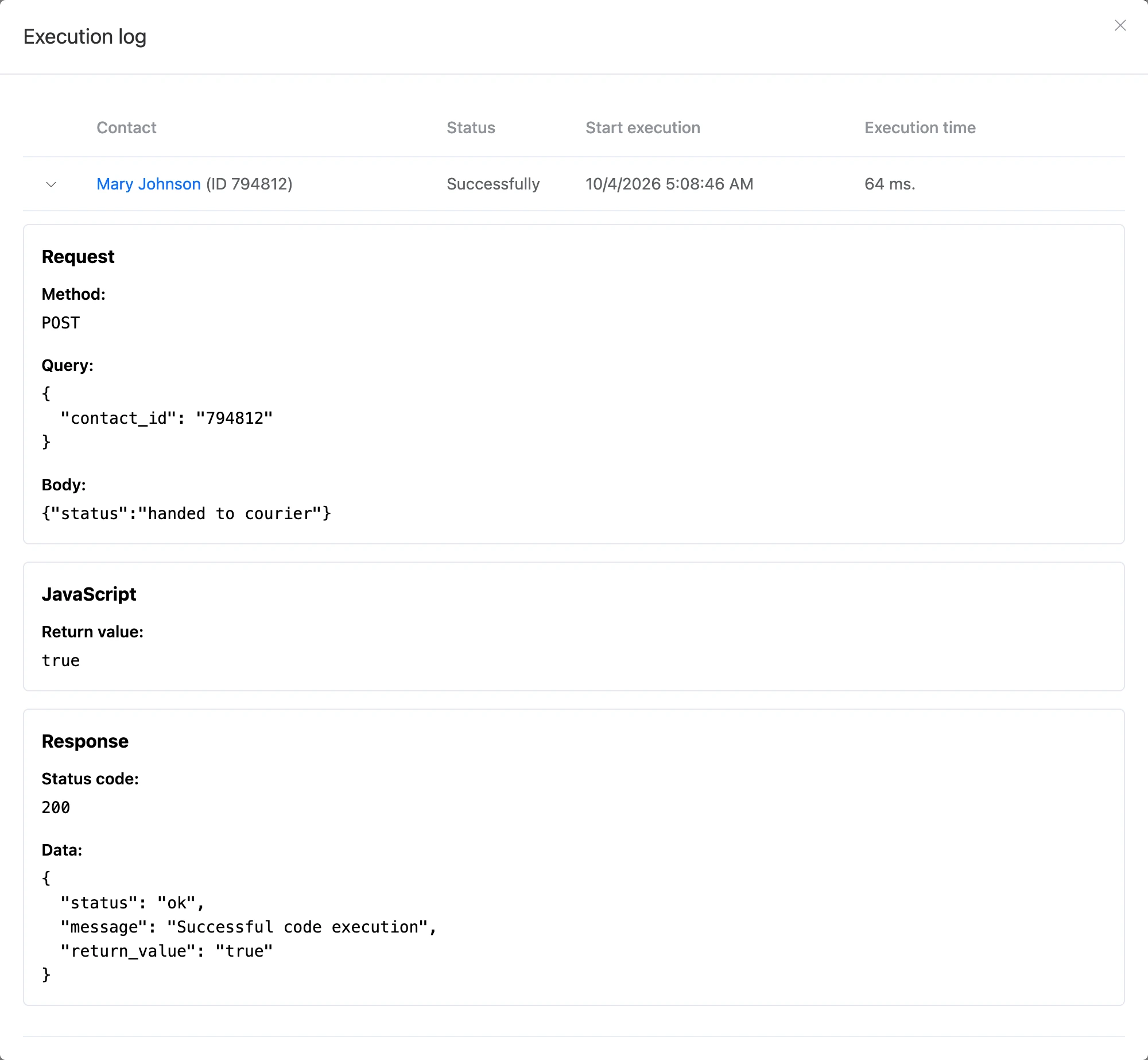
Task: Select the {"status":"handed to courier"} body text
Action: click(187, 513)
